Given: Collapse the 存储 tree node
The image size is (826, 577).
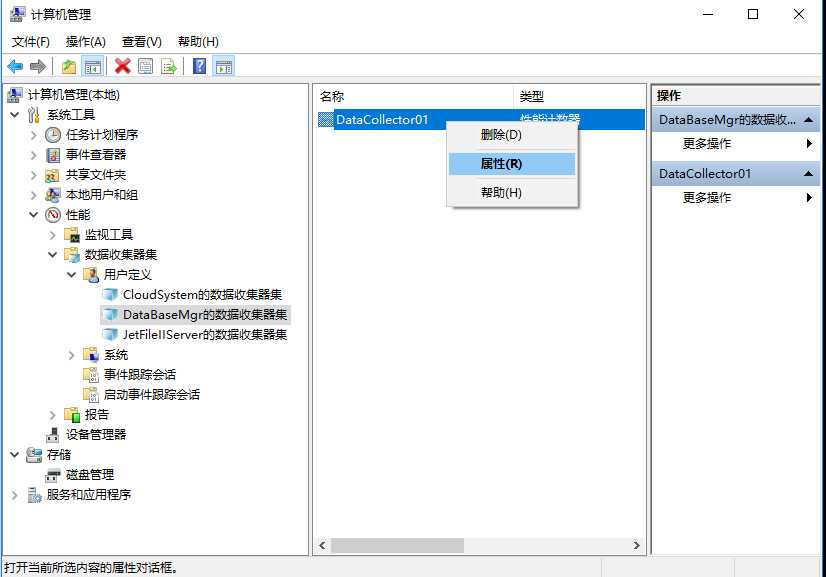Looking at the screenshot, I should [x=15, y=455].
